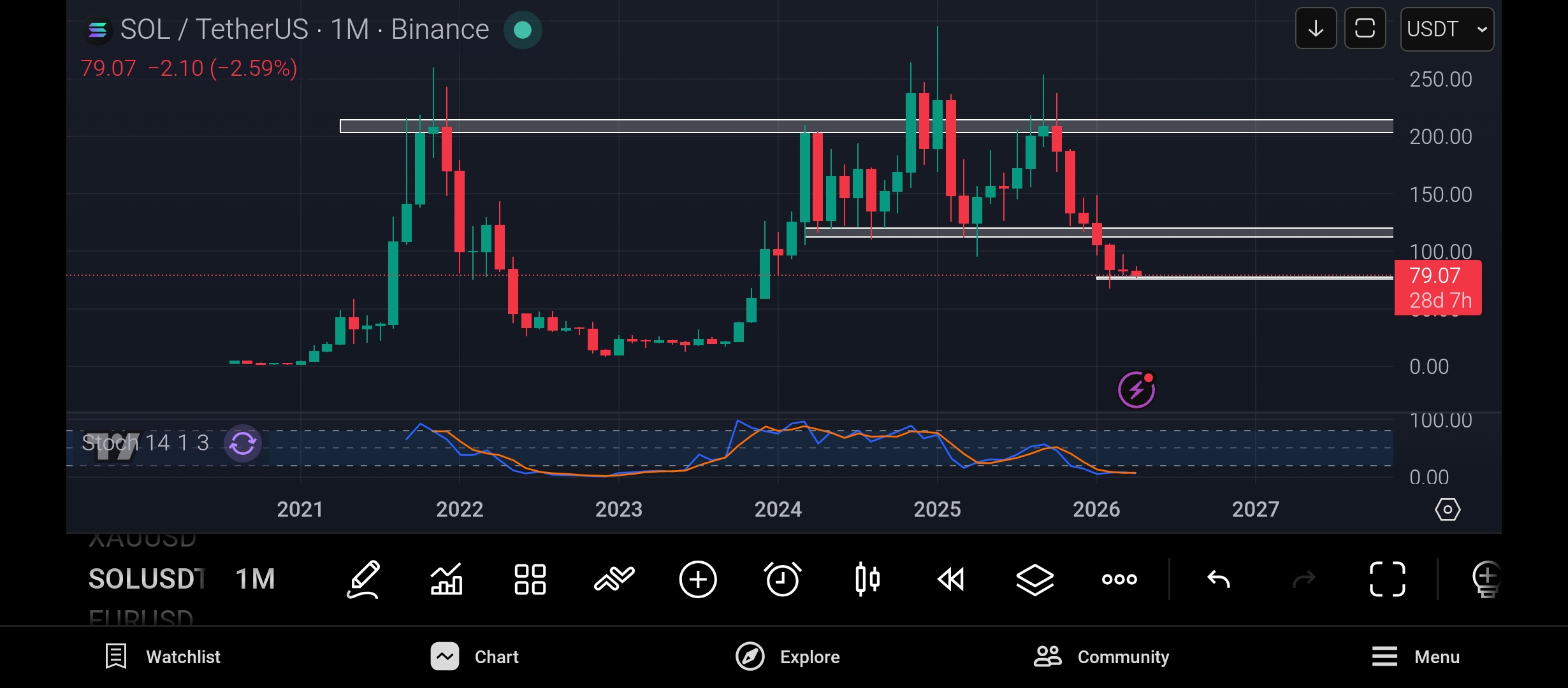Tap the 2025 time axis label
Screen dimensions: 1568x688
[937, 510]
